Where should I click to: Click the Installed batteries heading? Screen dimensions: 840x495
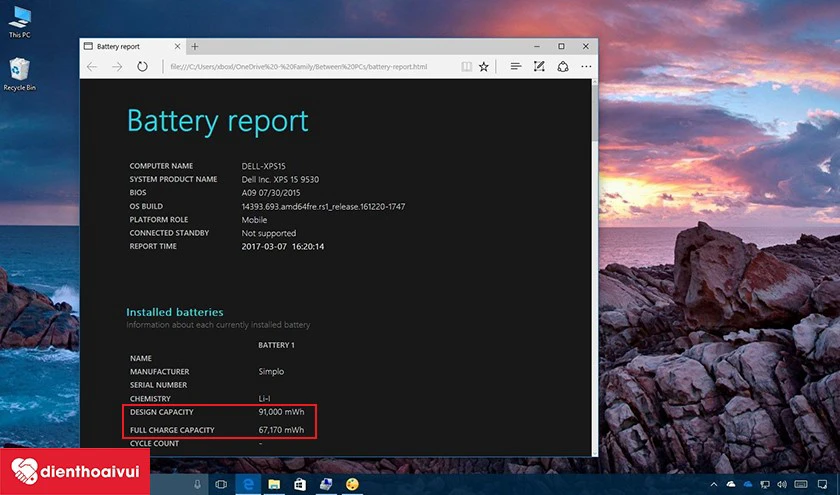pos(175,312)
